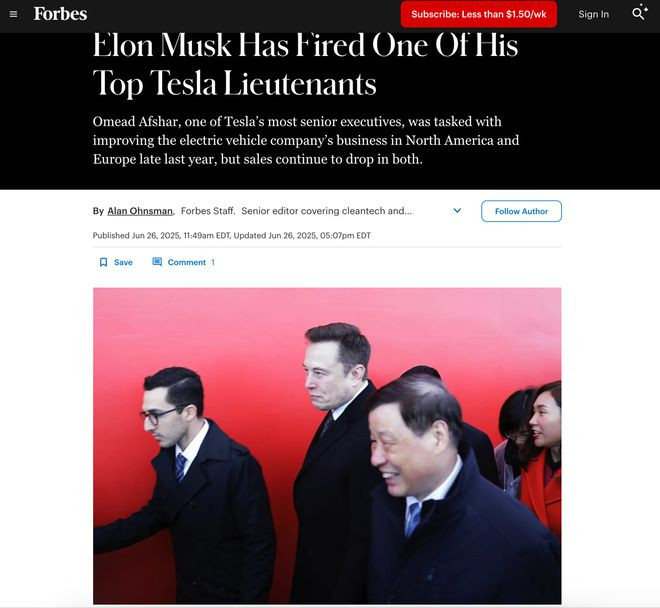Expand the author bio chevron
Viewport: 660px width, 608px height.
[x=457, y=211]
